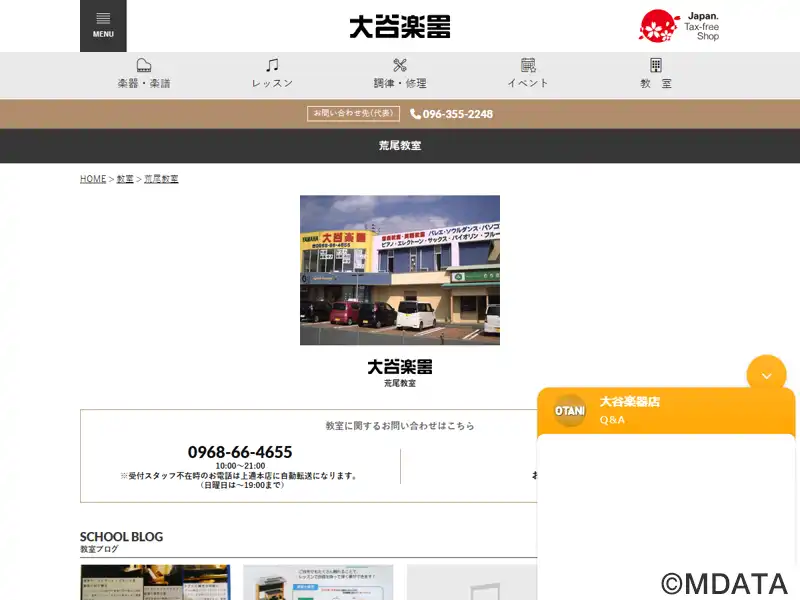Click the 10:00～21:00 hours text

pos(240,466)
